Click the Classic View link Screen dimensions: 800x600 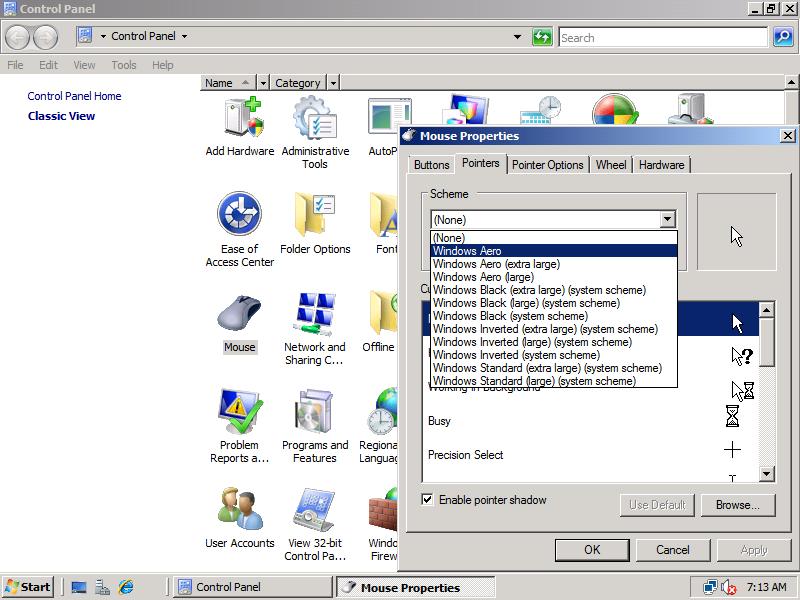click(x=61, y=116)
